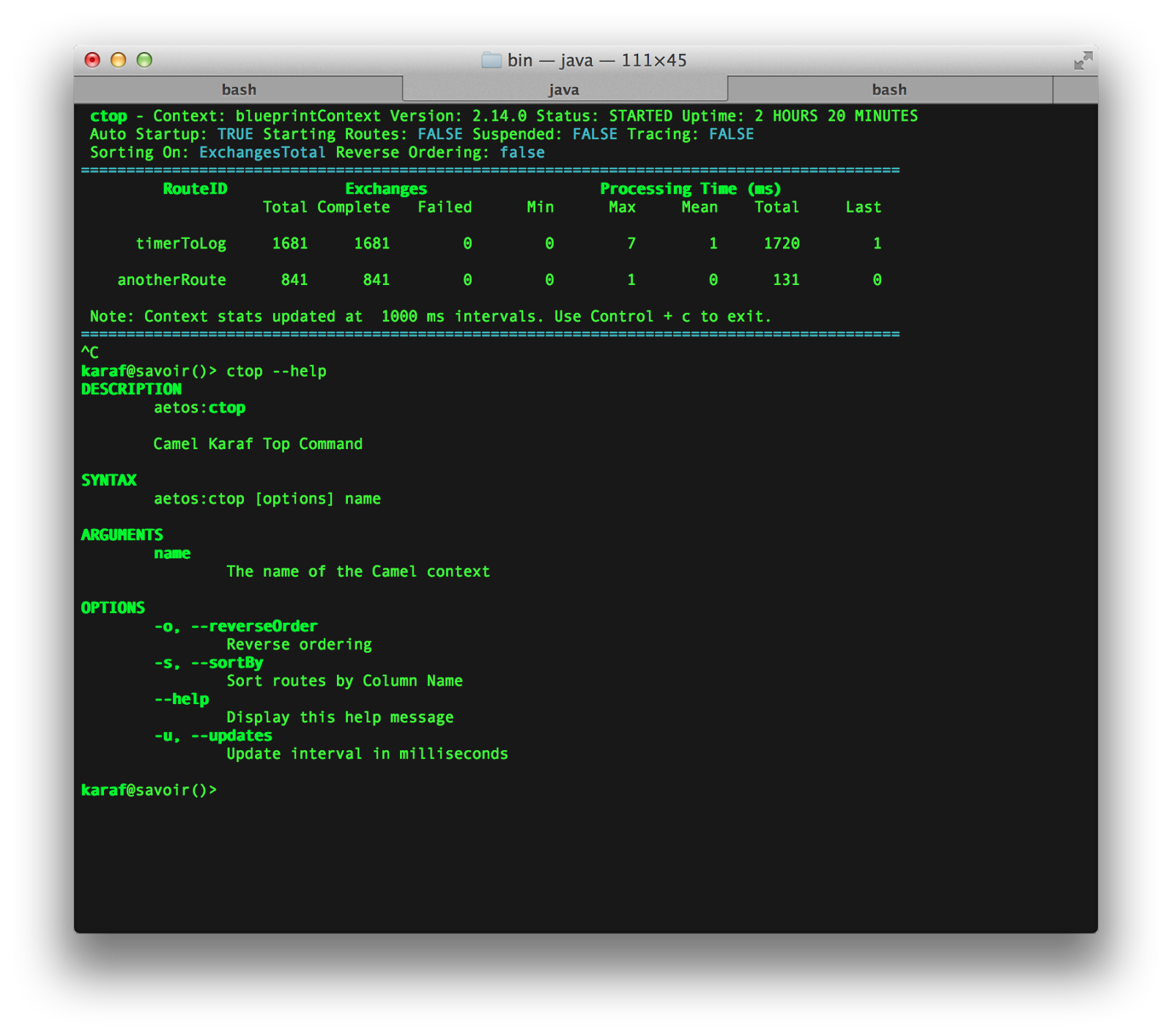The height and width of the screenshot is (1036, 1172).
Task: Click the green zoom window button
Action: [x=144, y=60]
